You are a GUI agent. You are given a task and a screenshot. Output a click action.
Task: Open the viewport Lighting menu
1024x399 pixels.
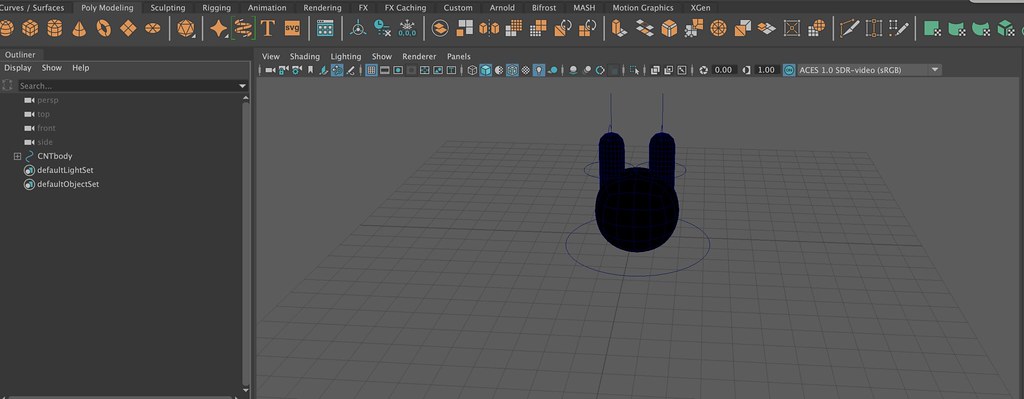click(345, 57)
